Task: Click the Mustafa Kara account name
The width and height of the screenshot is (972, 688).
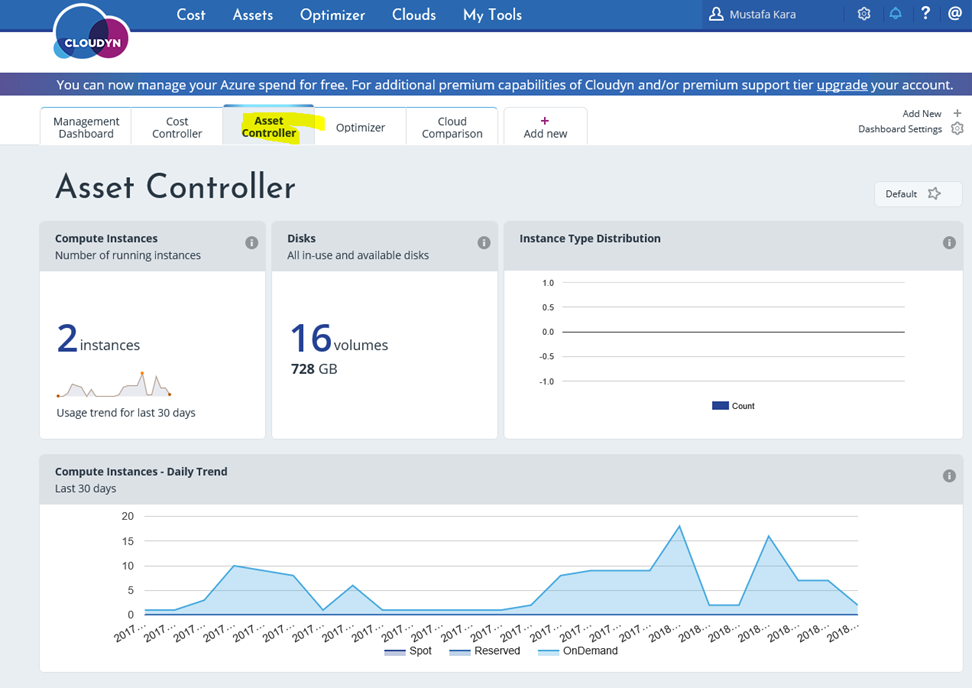Action: point(762,14)
